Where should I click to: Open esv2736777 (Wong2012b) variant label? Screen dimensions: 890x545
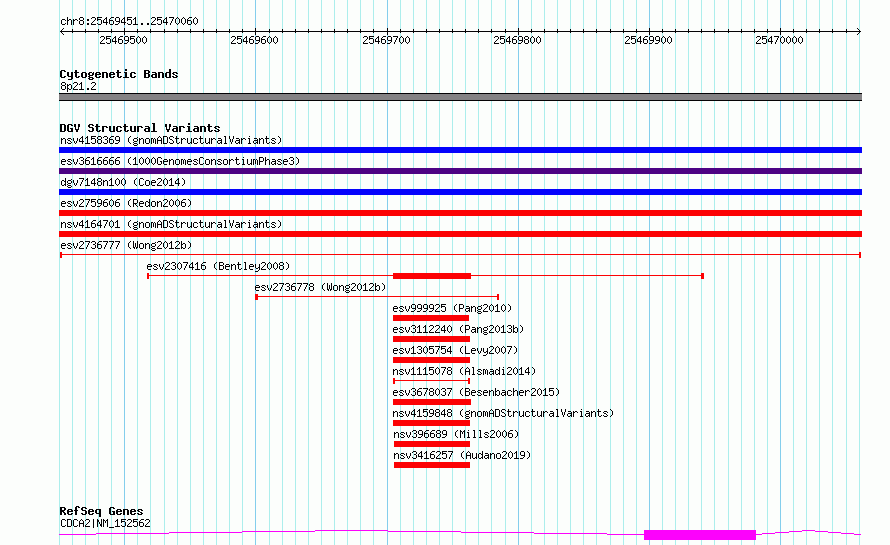(126, 245)
